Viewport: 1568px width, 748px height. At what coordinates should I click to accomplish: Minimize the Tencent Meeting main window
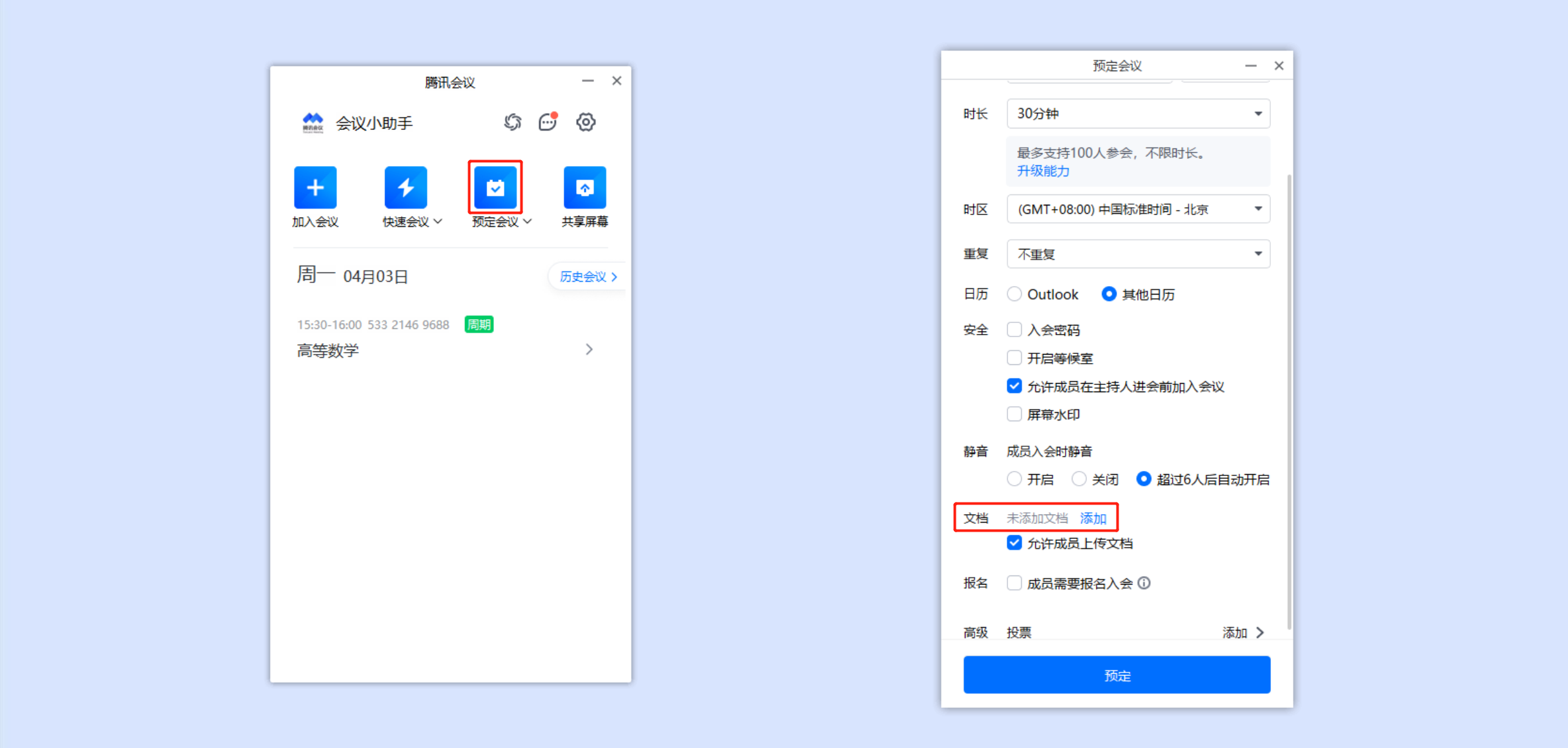point(588,81)
